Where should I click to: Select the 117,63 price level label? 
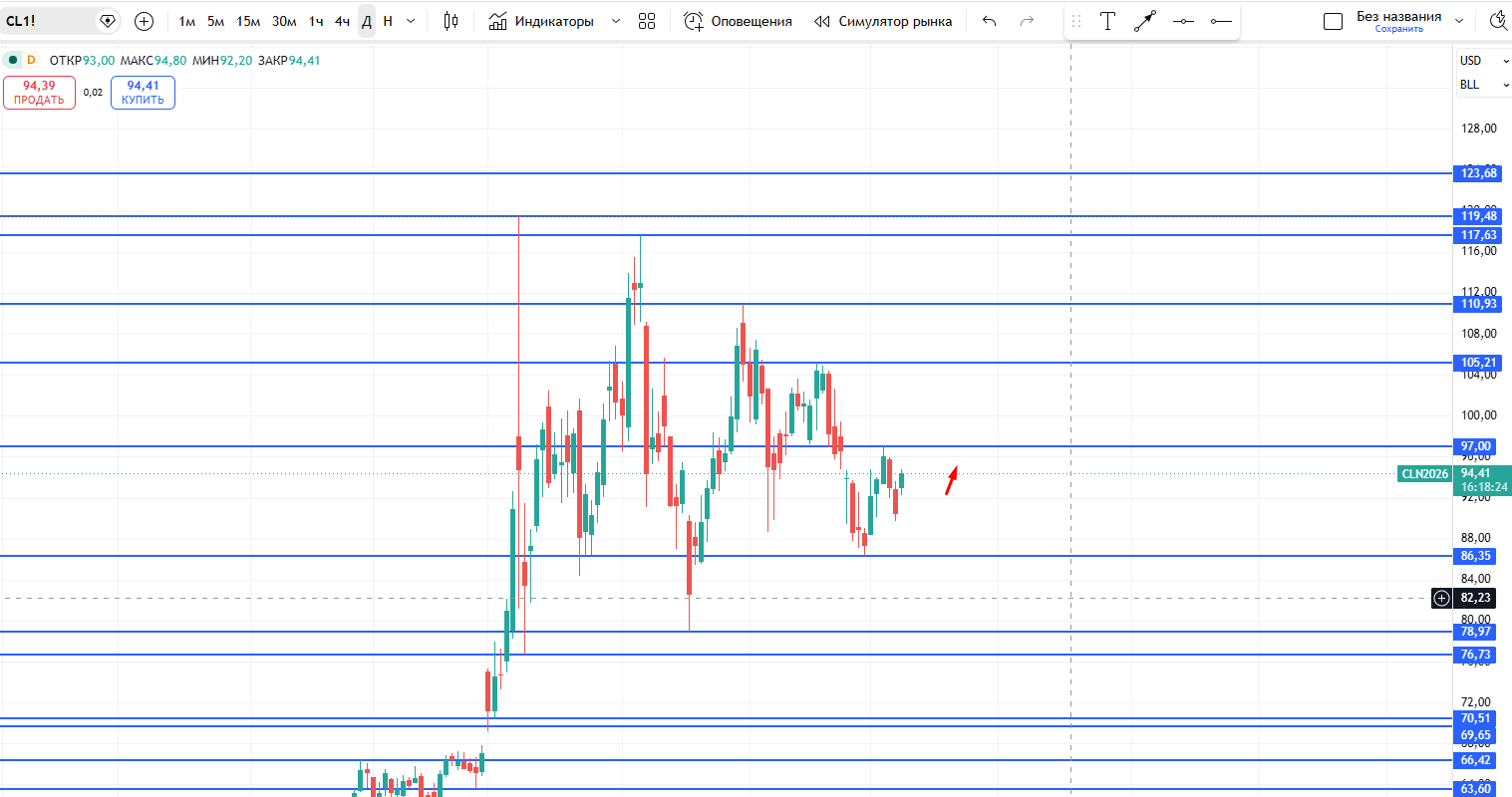coord(1477,235)
